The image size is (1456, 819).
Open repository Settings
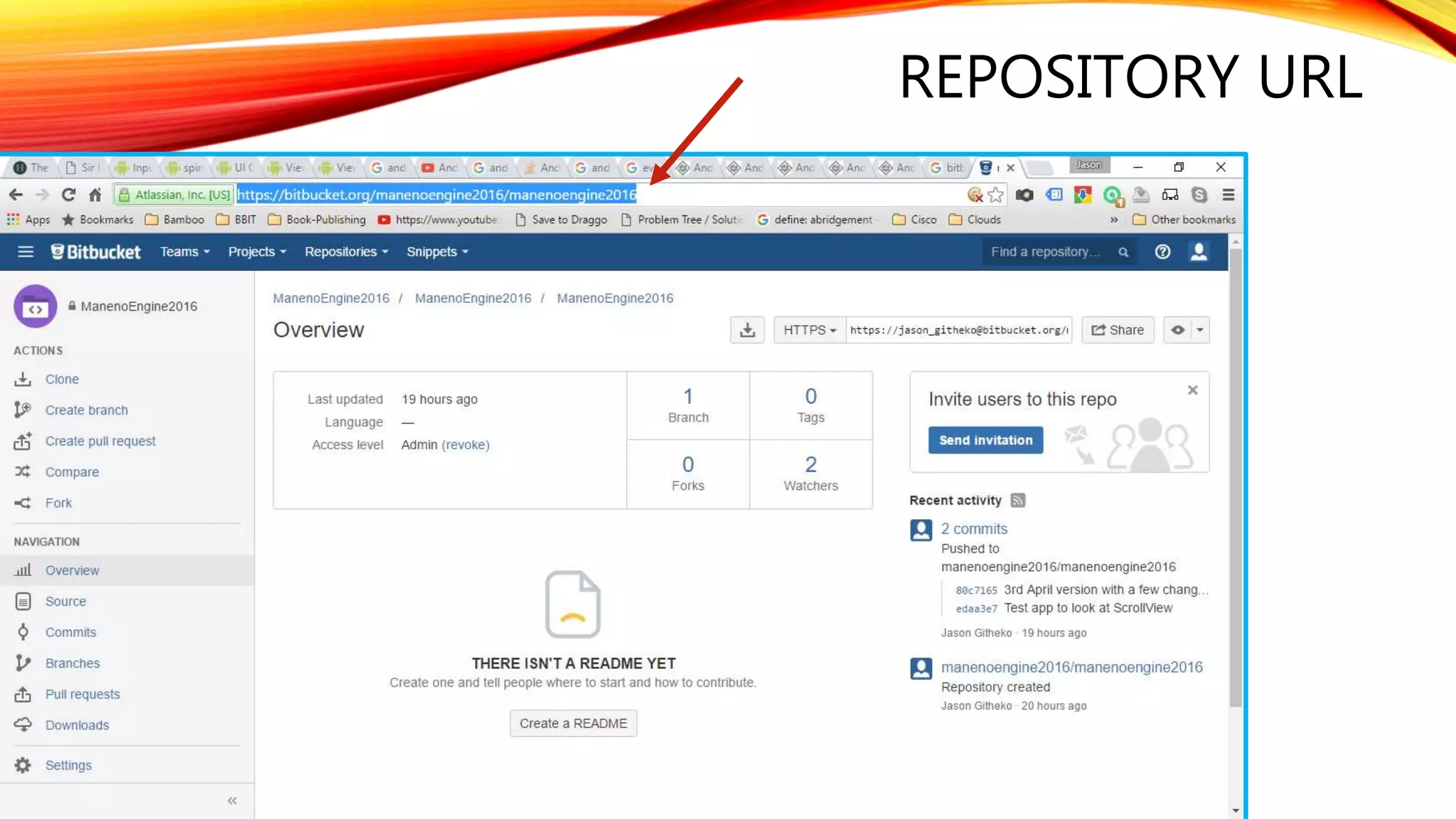(68, 765)
